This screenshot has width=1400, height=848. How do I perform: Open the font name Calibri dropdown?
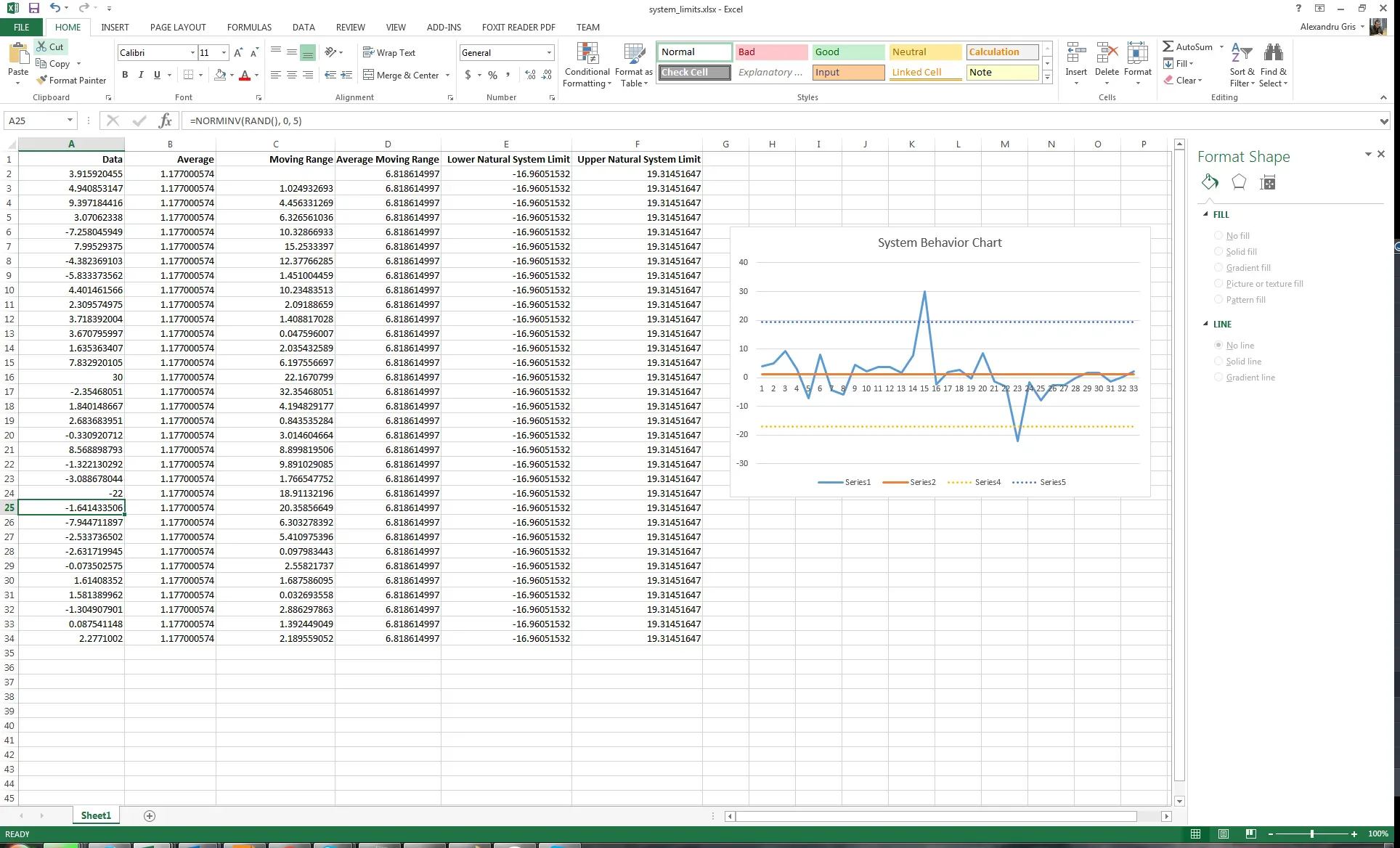[x=192, y=52]
